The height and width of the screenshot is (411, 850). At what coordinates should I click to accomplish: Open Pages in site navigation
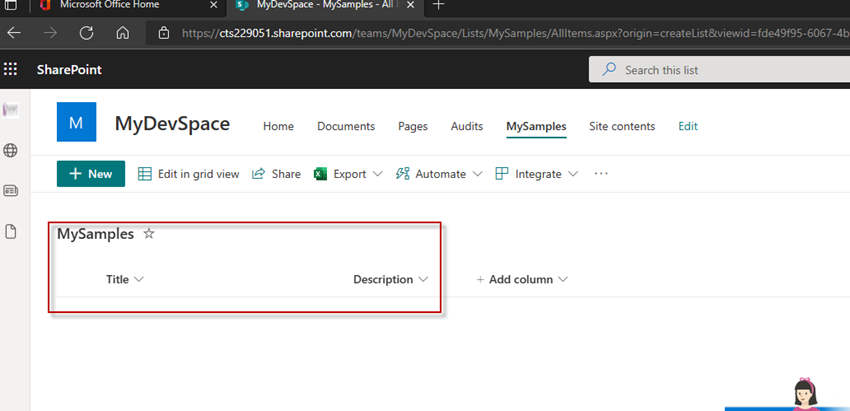point(413,126)
